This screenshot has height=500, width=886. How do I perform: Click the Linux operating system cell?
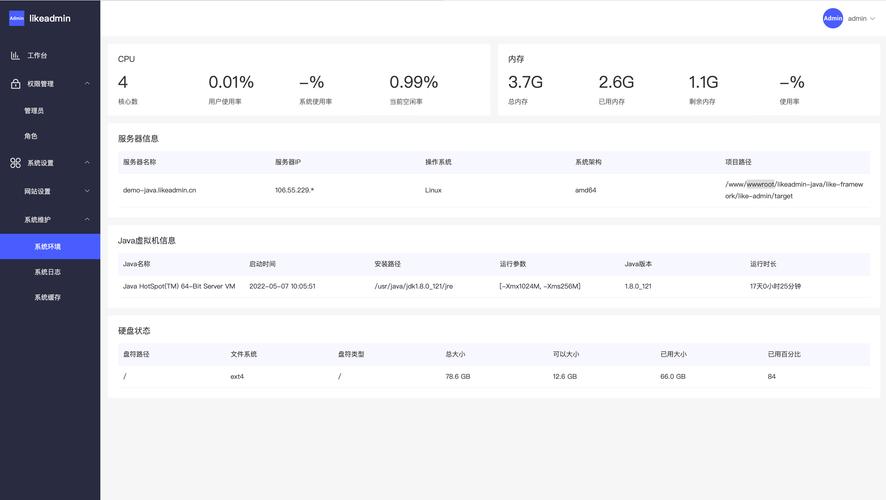(x=433, y=190)
